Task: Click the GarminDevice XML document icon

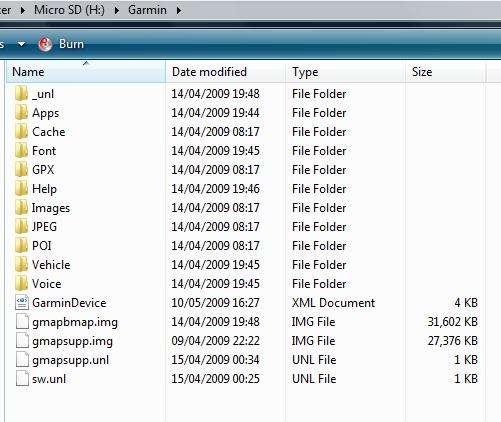Action: (22, 303)
